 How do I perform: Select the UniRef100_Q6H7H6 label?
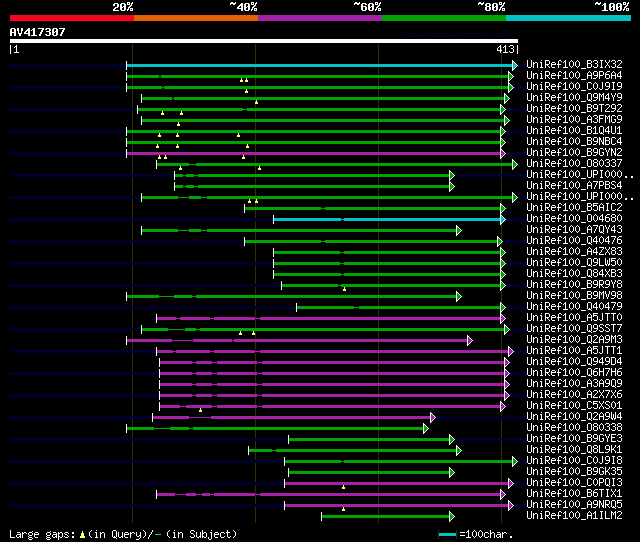(x=574, y=373)
